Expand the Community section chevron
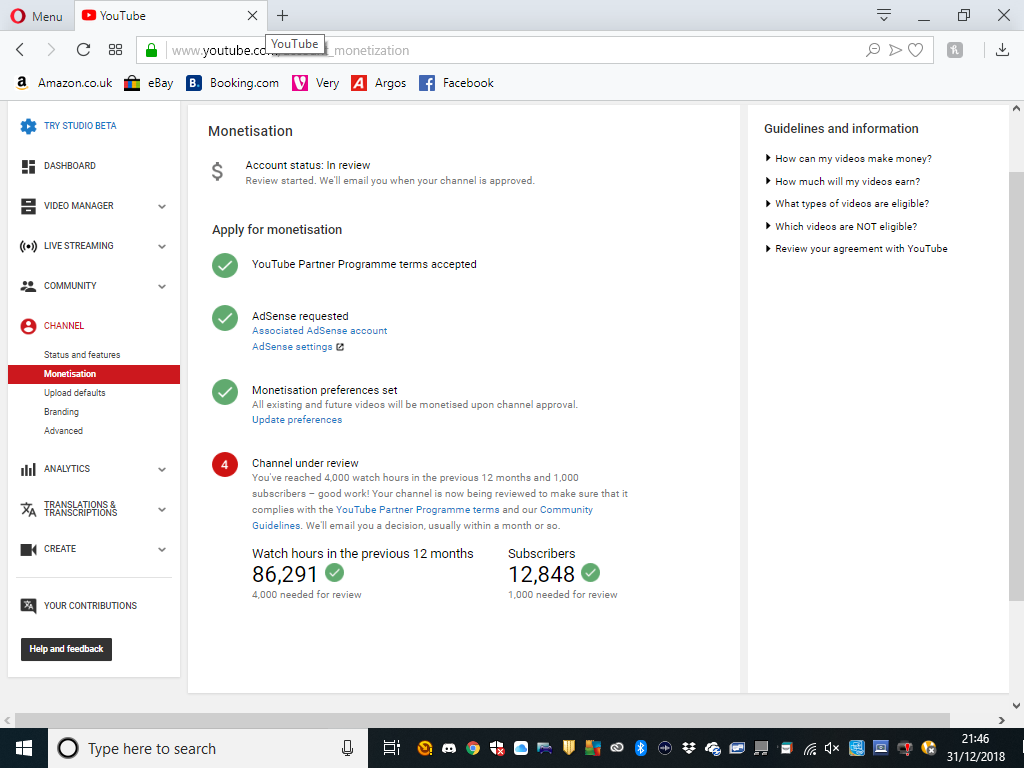Image resolution: width=1024 pixels, height=768 pixels. pos(162,286)
